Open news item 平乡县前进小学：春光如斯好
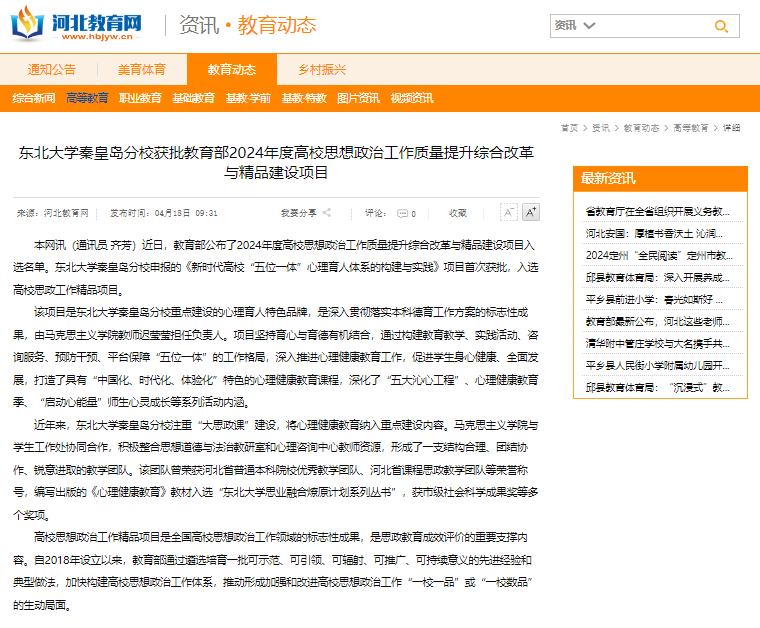760x628 pixels. pyautogui.click(x=654, y=299)
